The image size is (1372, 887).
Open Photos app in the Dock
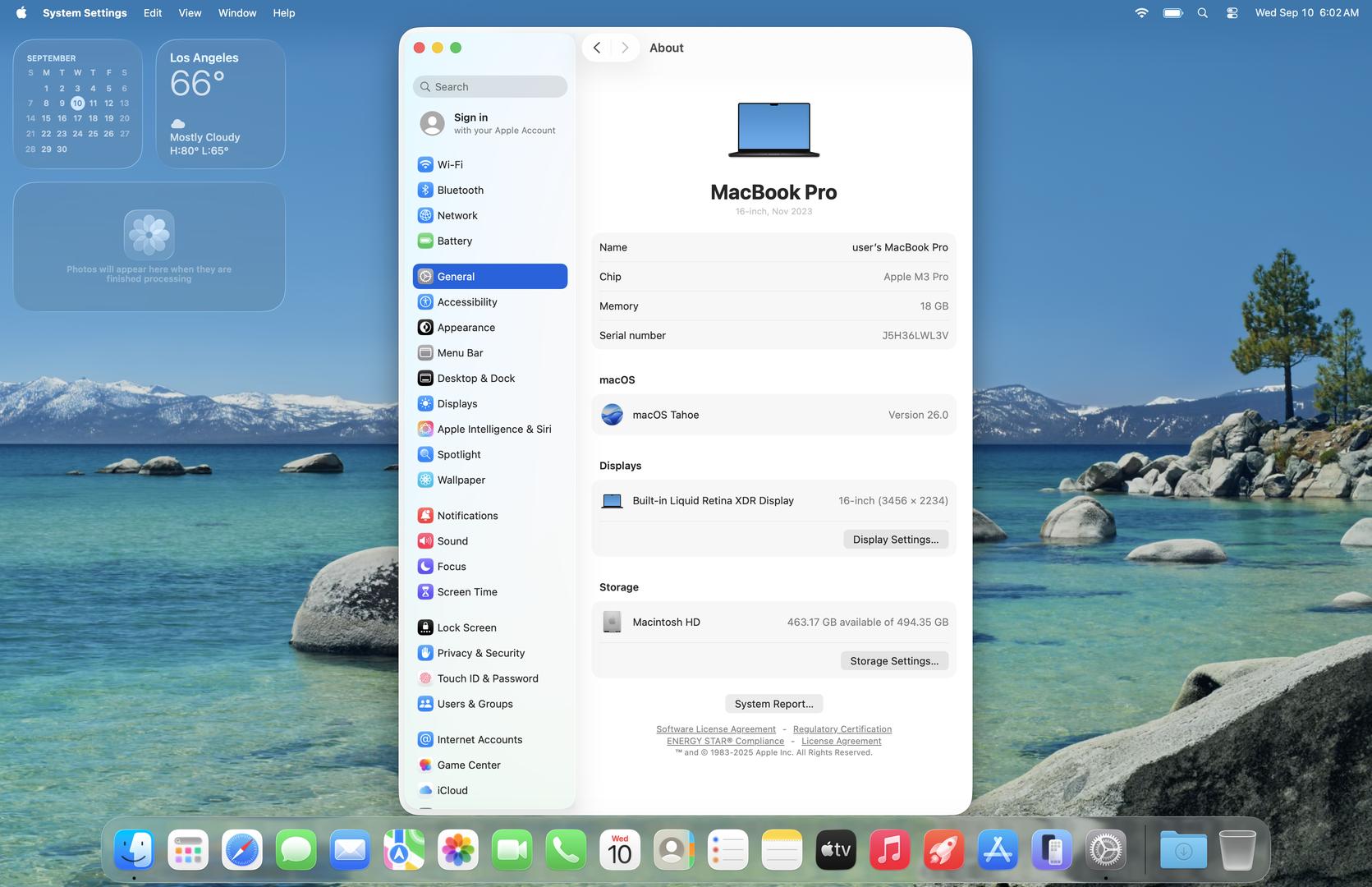pos(458,849)
